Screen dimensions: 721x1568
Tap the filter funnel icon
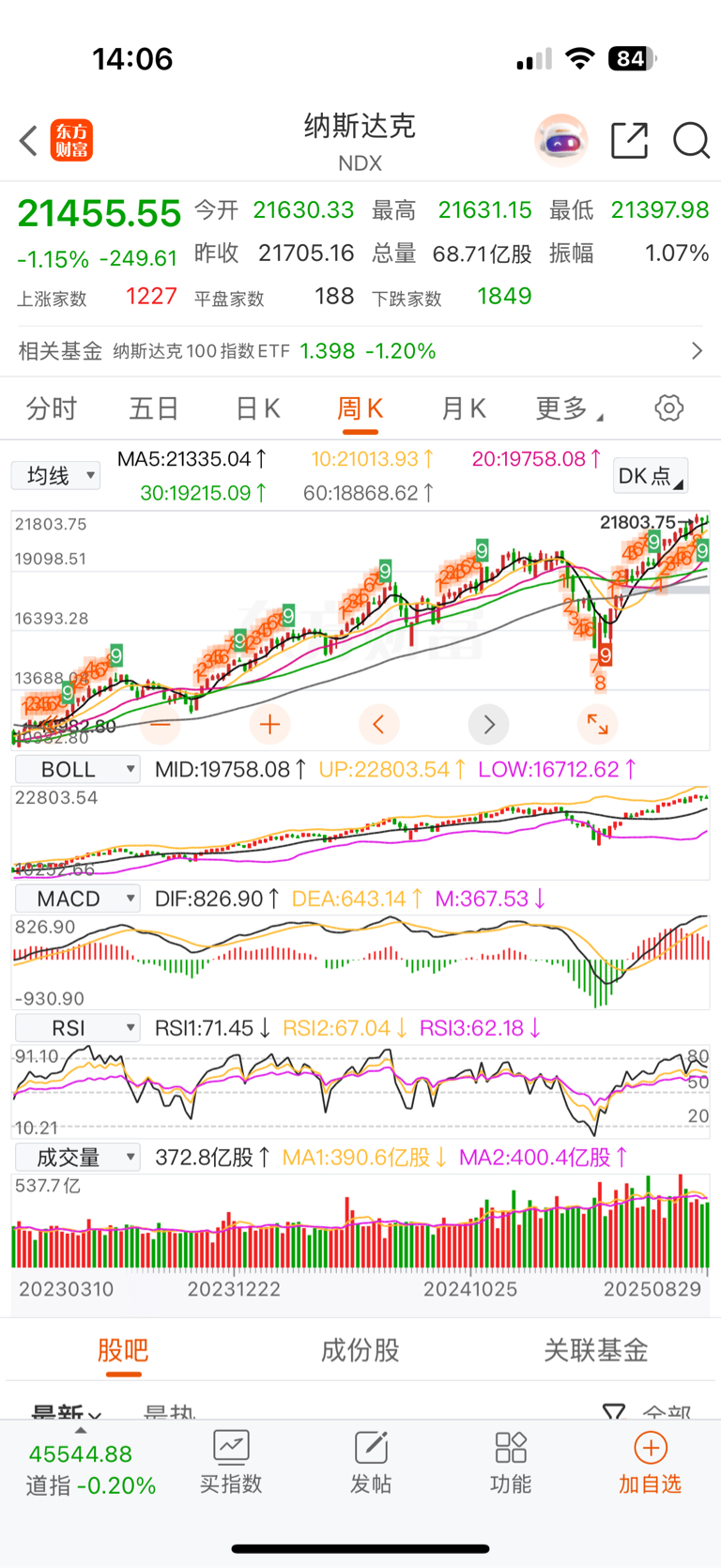click(614, 1411)
